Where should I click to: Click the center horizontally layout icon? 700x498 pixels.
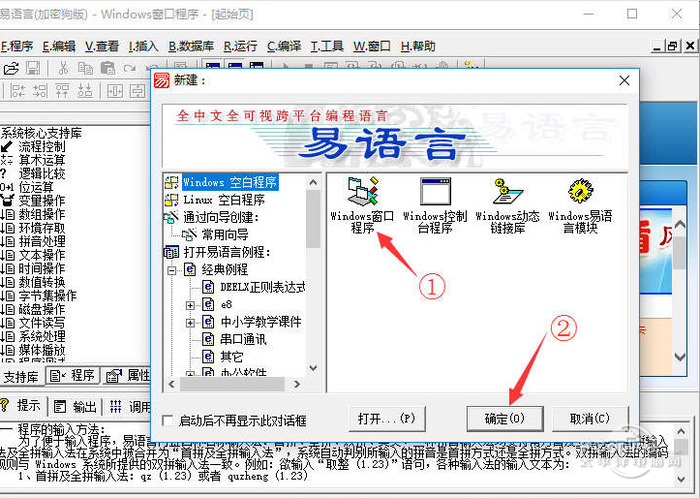coord(115,91)
